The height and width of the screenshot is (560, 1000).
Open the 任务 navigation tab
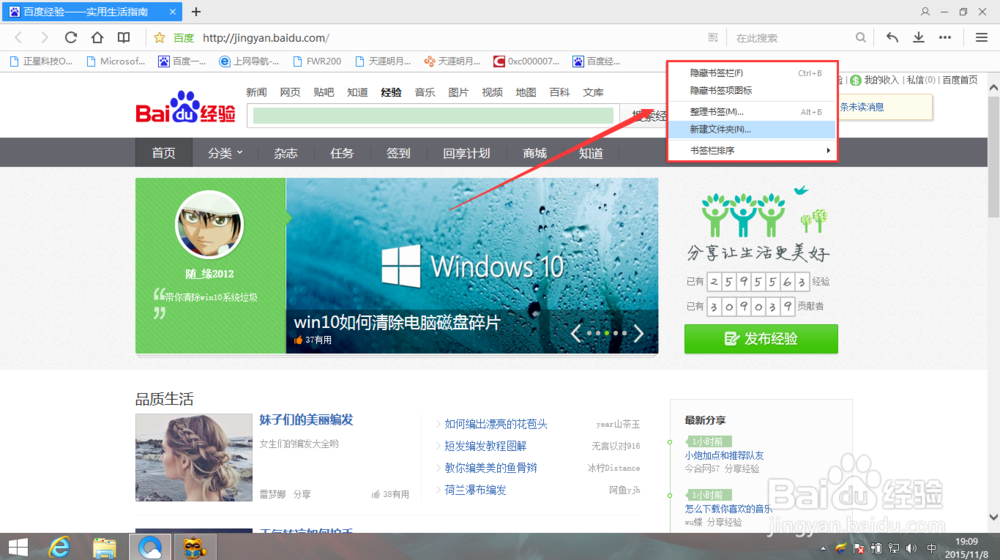pos(342,153)
